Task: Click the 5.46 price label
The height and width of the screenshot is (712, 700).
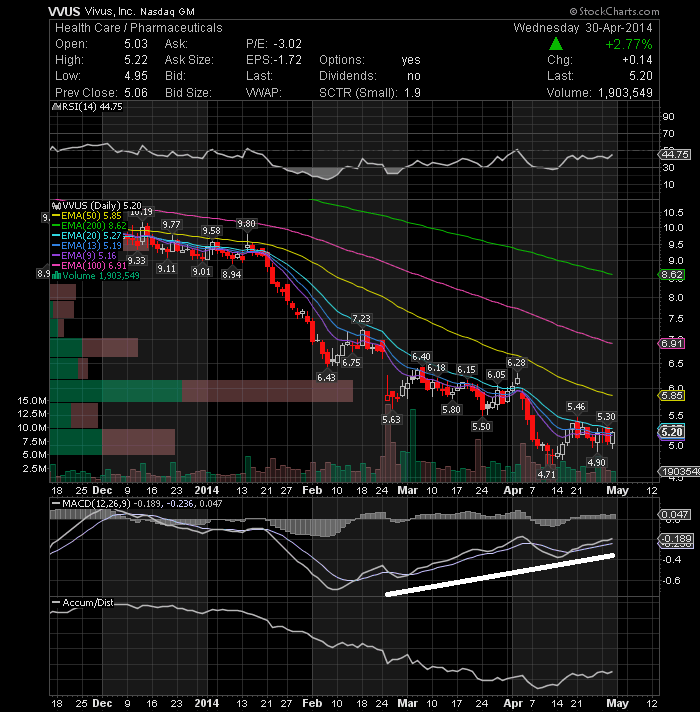Action: pos(576,406)
